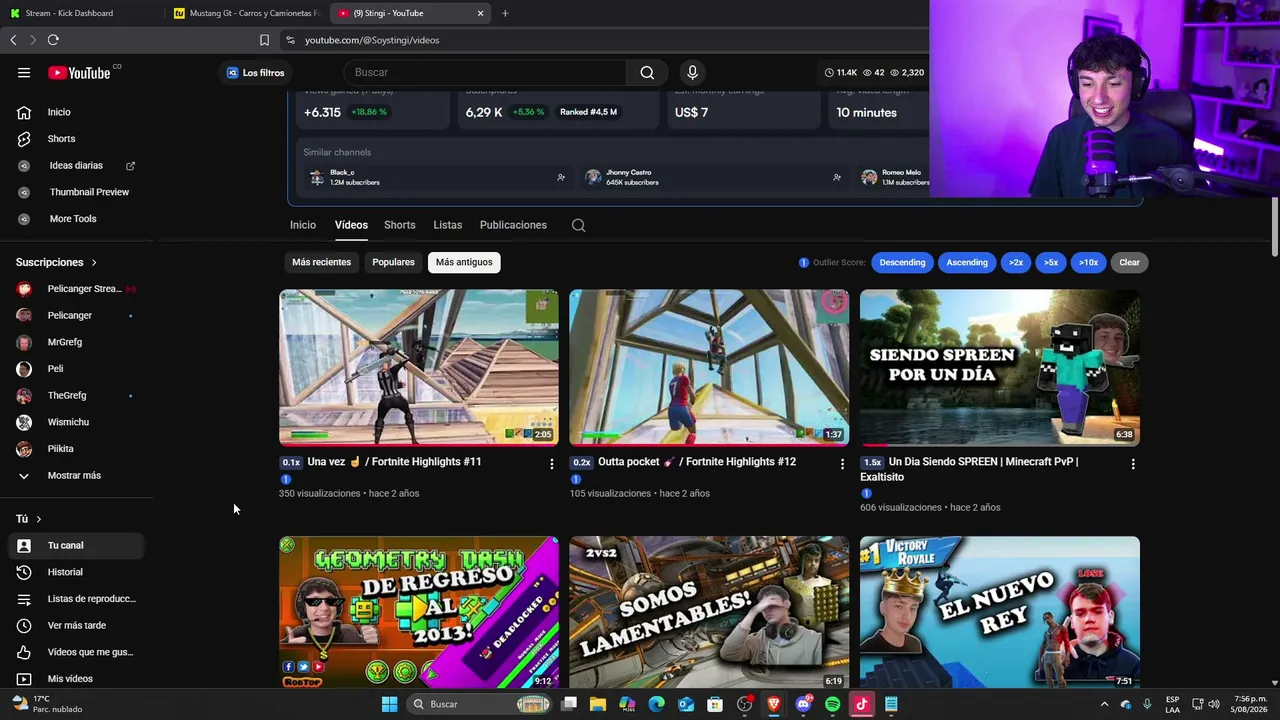Bookmark this page
Viewport: 1280px width, 720px height.
[x=264, y=40]
